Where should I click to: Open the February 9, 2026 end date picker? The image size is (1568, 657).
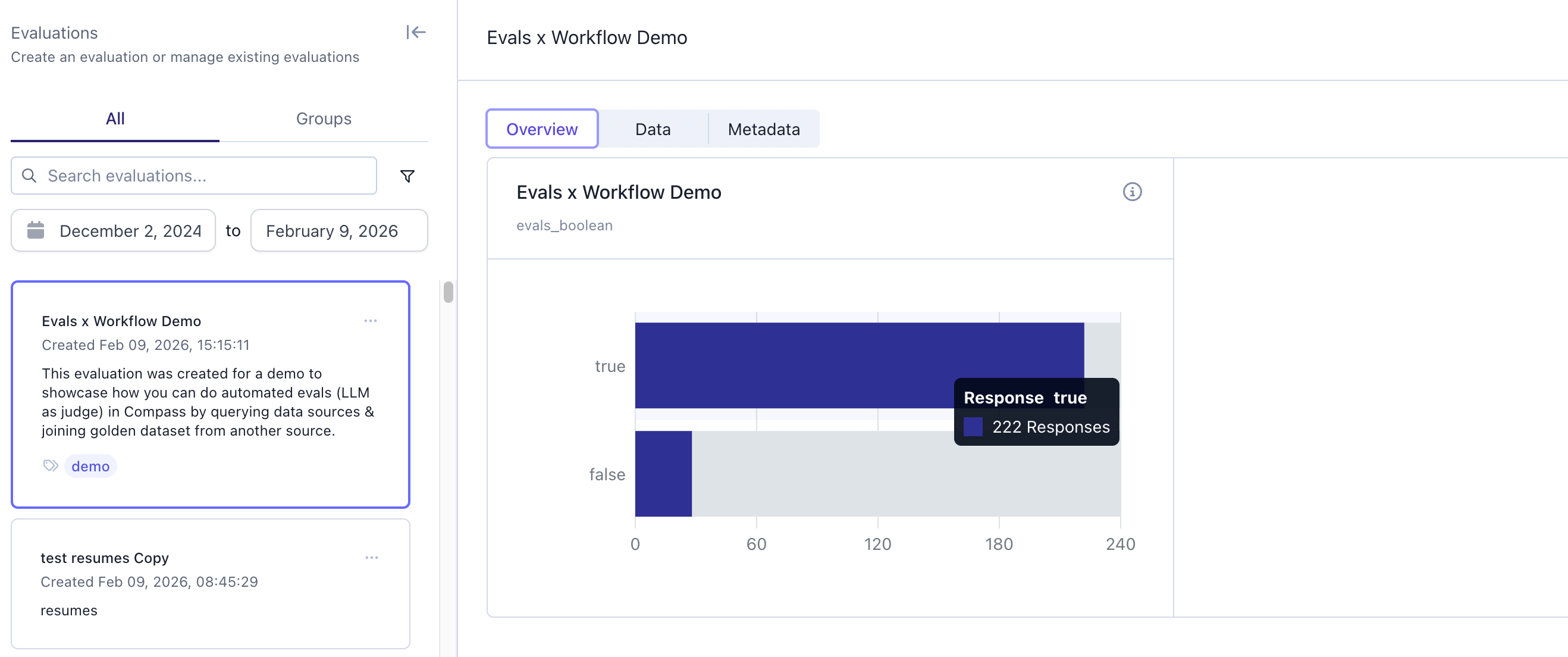pyautogui.click(x=332, y=231)
